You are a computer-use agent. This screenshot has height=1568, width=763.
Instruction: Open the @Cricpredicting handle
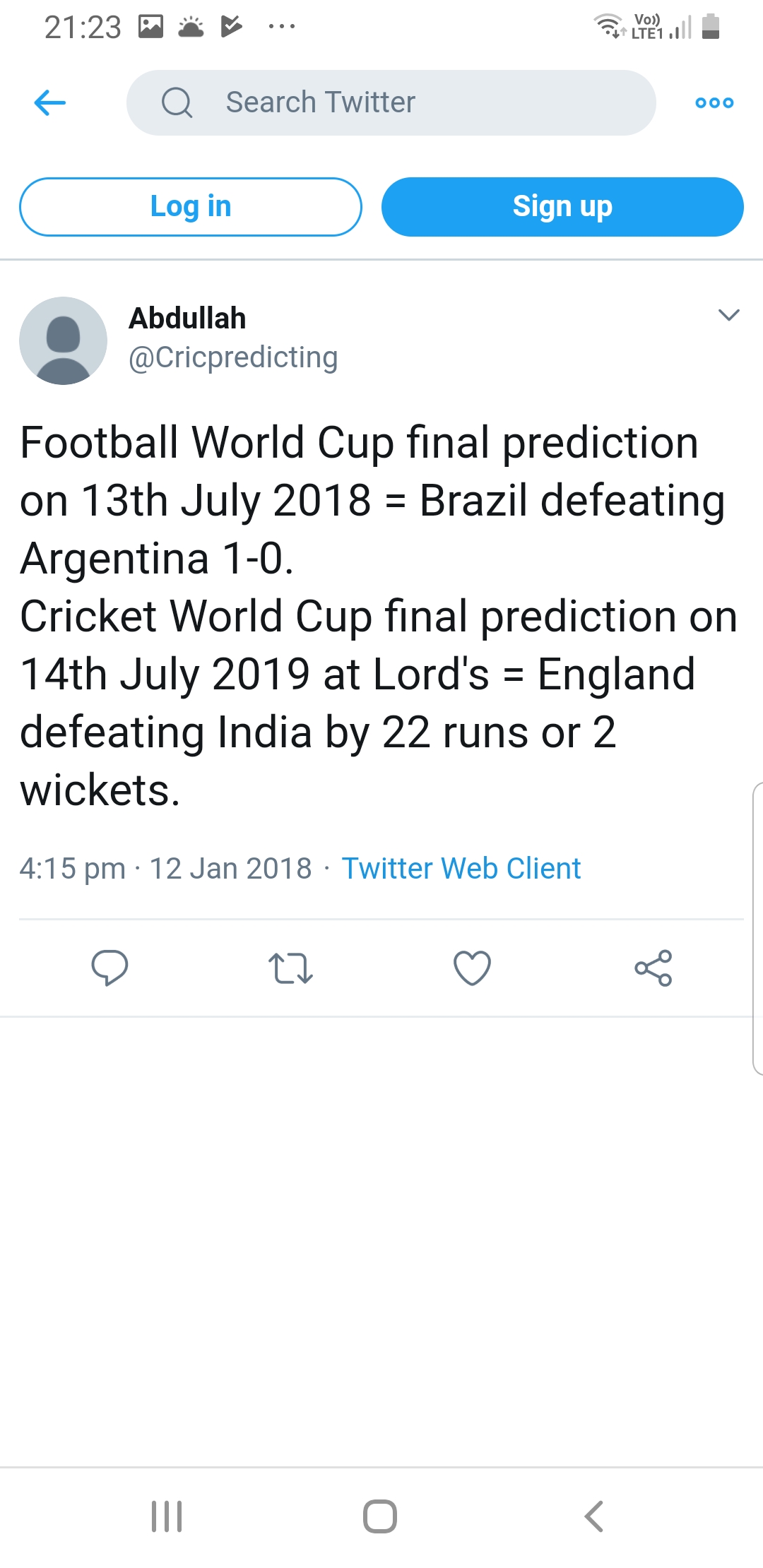coord(233,357)
